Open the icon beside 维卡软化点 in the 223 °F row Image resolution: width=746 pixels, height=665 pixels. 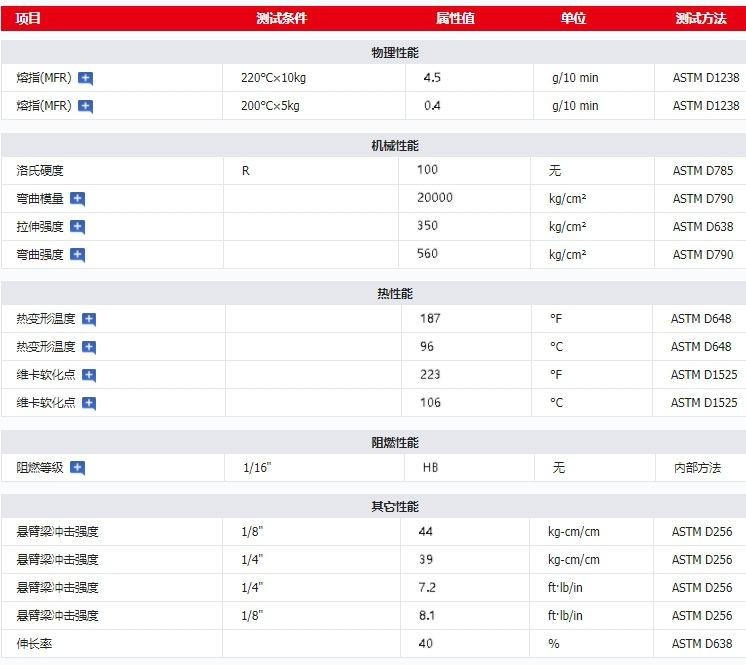coord(89,375)
